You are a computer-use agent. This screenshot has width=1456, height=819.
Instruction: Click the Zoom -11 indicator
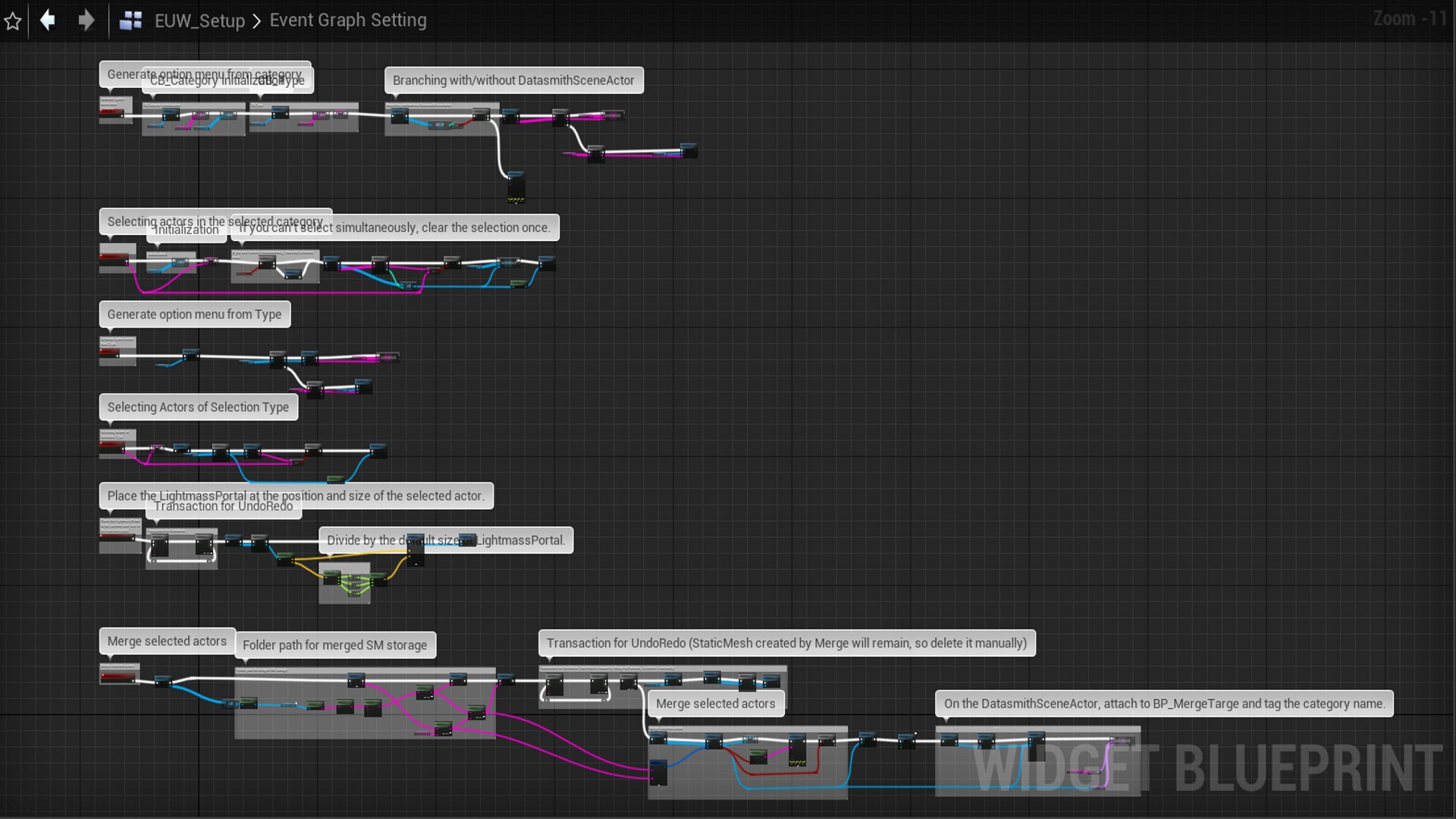(x=1410, y=19)
